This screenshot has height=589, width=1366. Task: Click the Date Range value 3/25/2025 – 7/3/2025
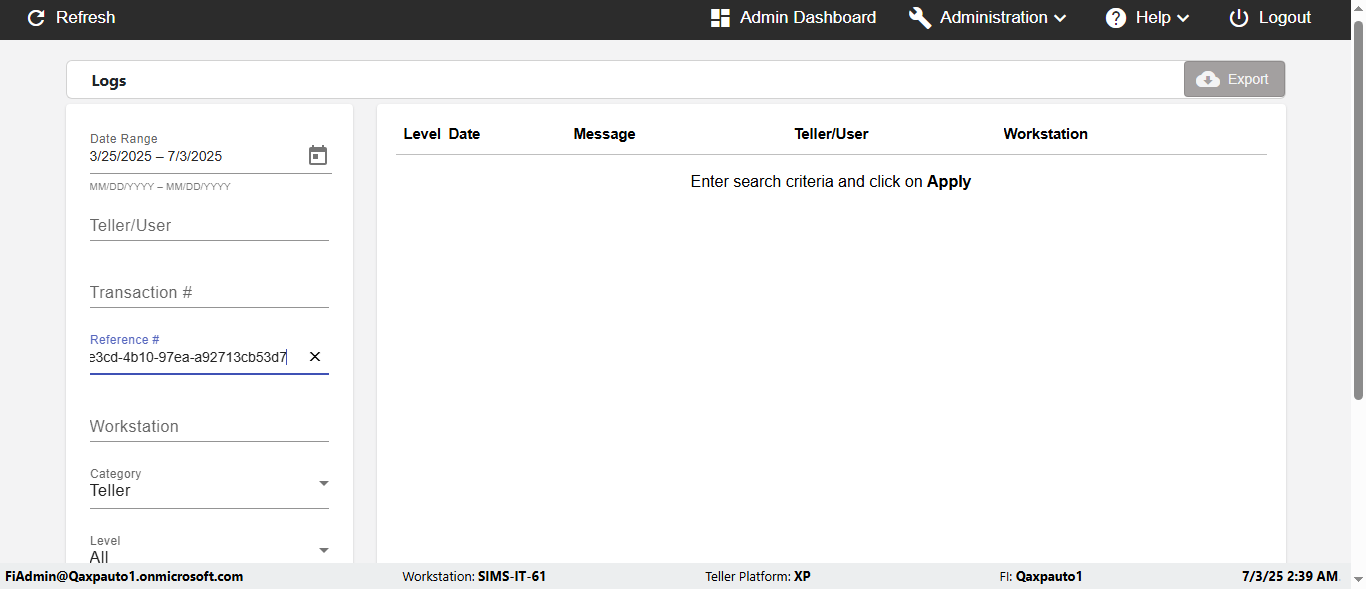click(x=156, y=156)
